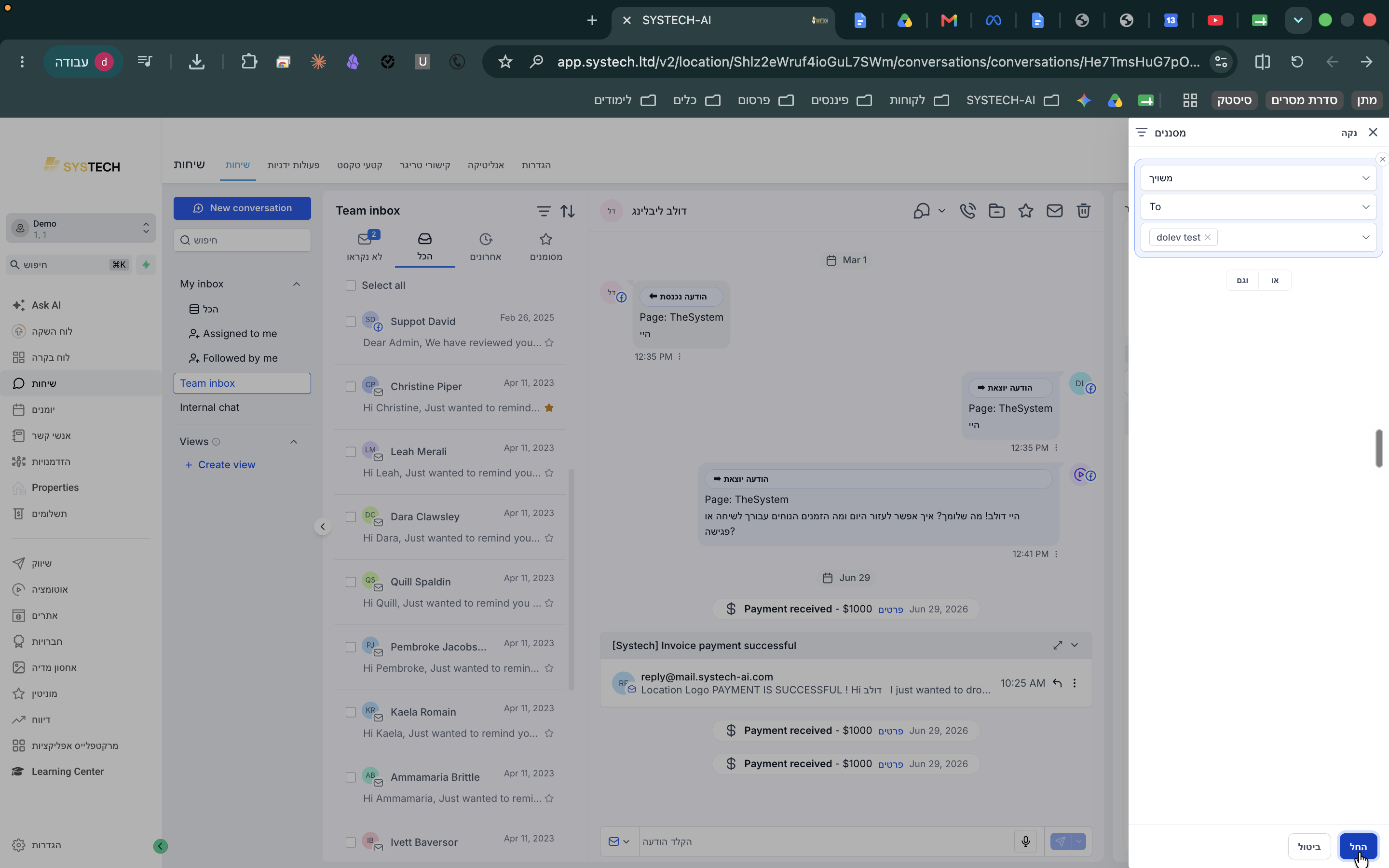
Task: Collapse the Views section
Action: click(x=294, y=441)
